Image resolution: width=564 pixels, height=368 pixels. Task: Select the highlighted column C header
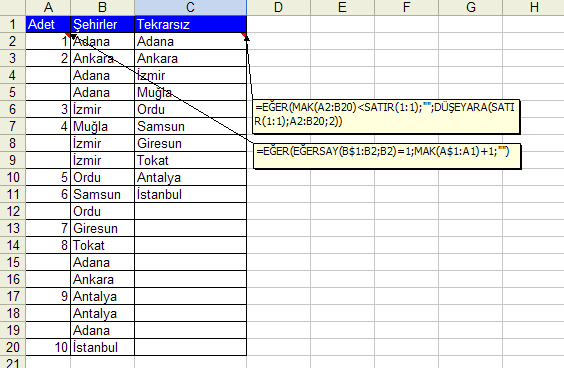pos(191,7)
